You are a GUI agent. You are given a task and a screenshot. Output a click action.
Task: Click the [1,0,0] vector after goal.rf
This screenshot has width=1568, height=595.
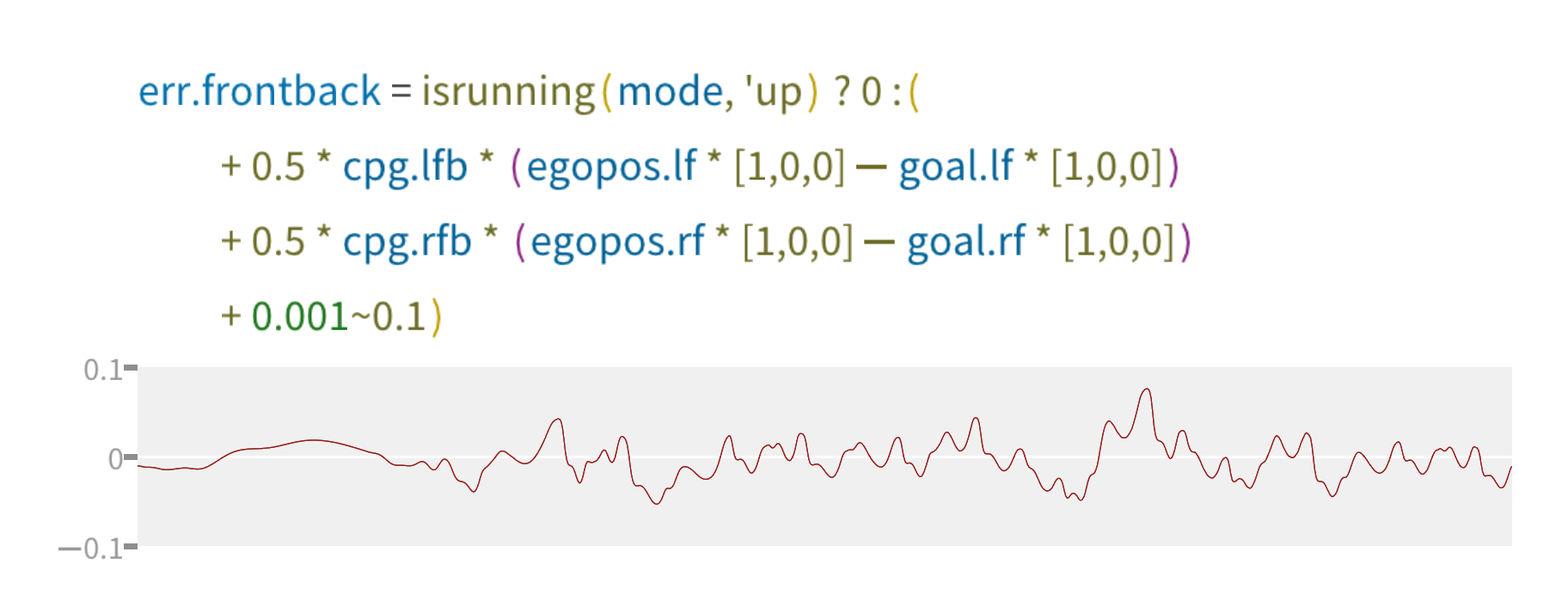1119,242
